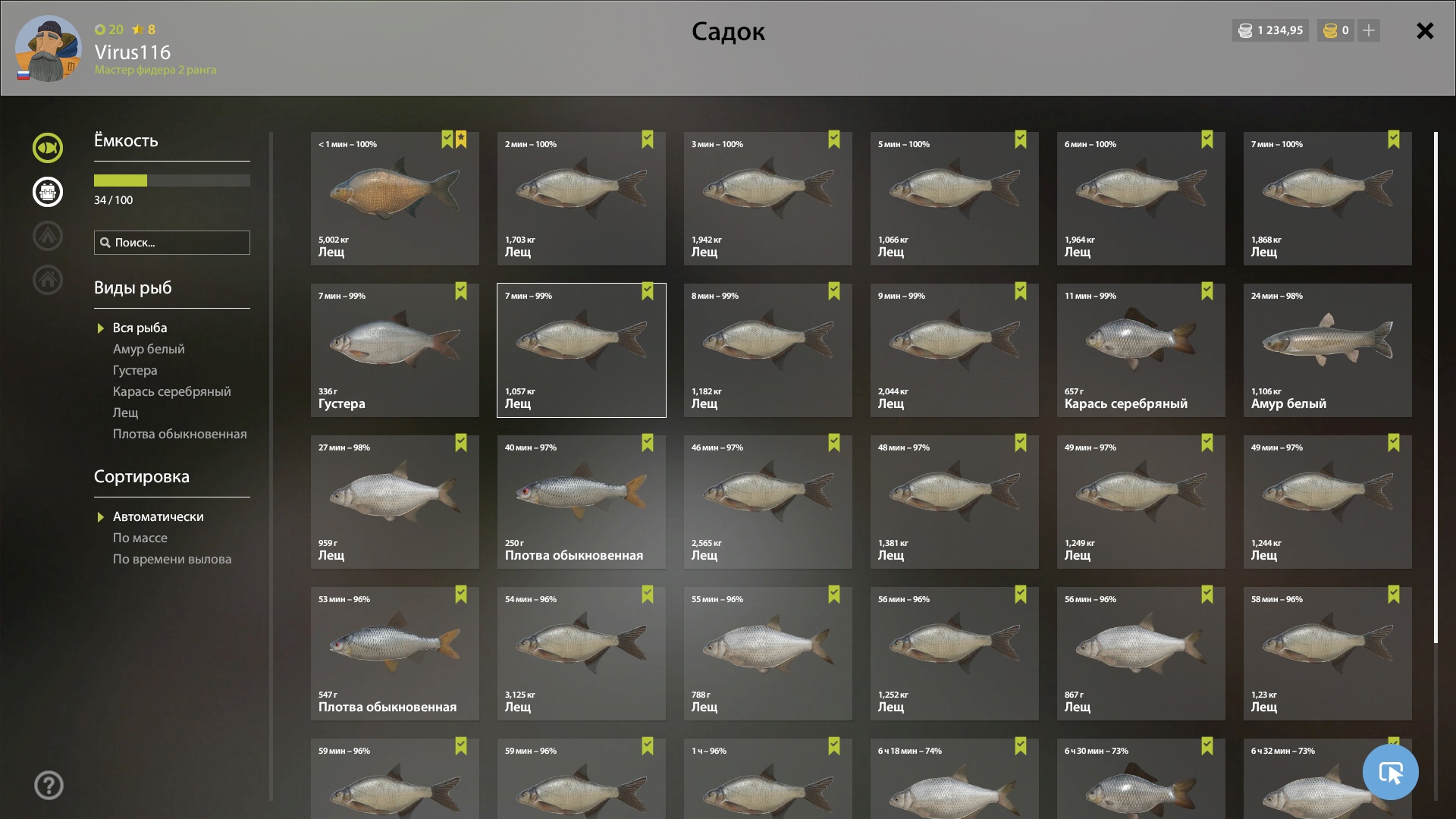Select the selected 1,057 кг Лещ card
Viewport: 1456px width, 819px height.
582,350
